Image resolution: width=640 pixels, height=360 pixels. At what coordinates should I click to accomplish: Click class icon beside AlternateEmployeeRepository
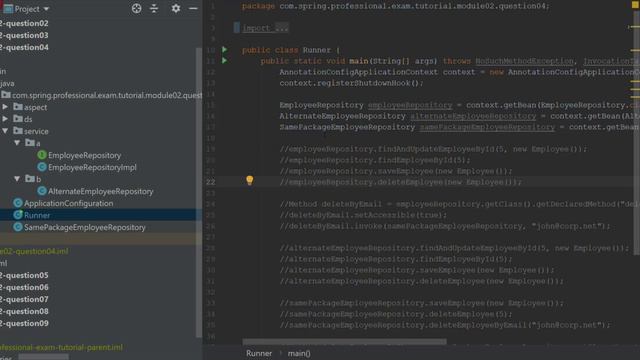[x=42, y=191]
